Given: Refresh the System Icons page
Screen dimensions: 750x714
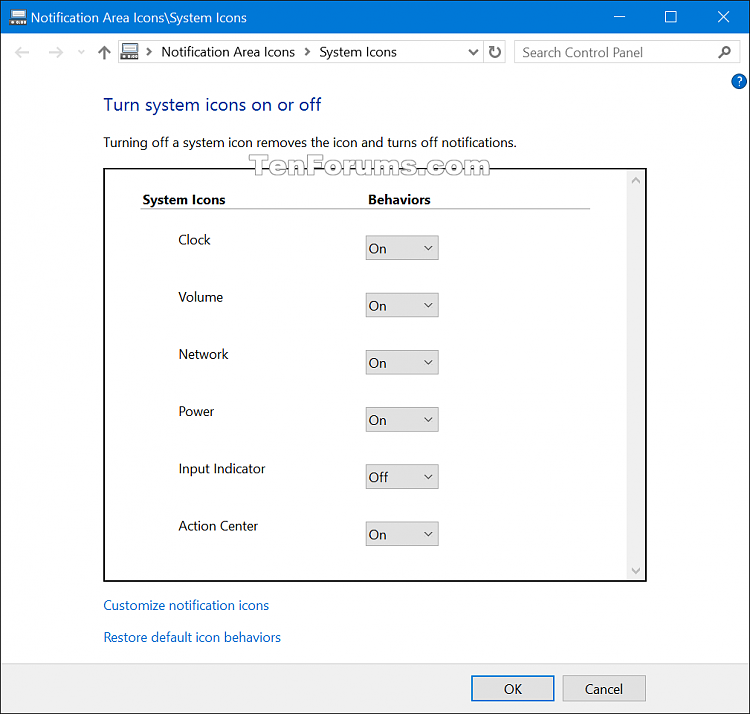Looking at the screenshot, I should tap(495, 52).
